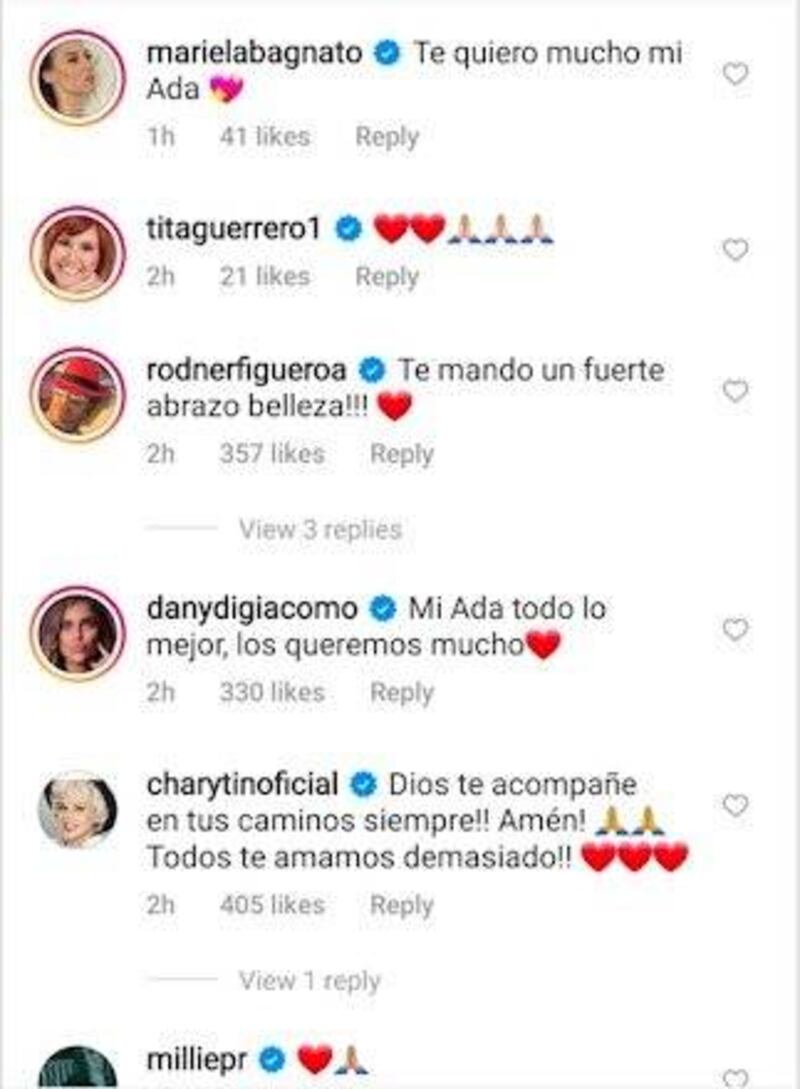The width and height of the screenshot is (800, 1089).
Task: Open the titaguerrero1 username link
Action: pos(233,228)
